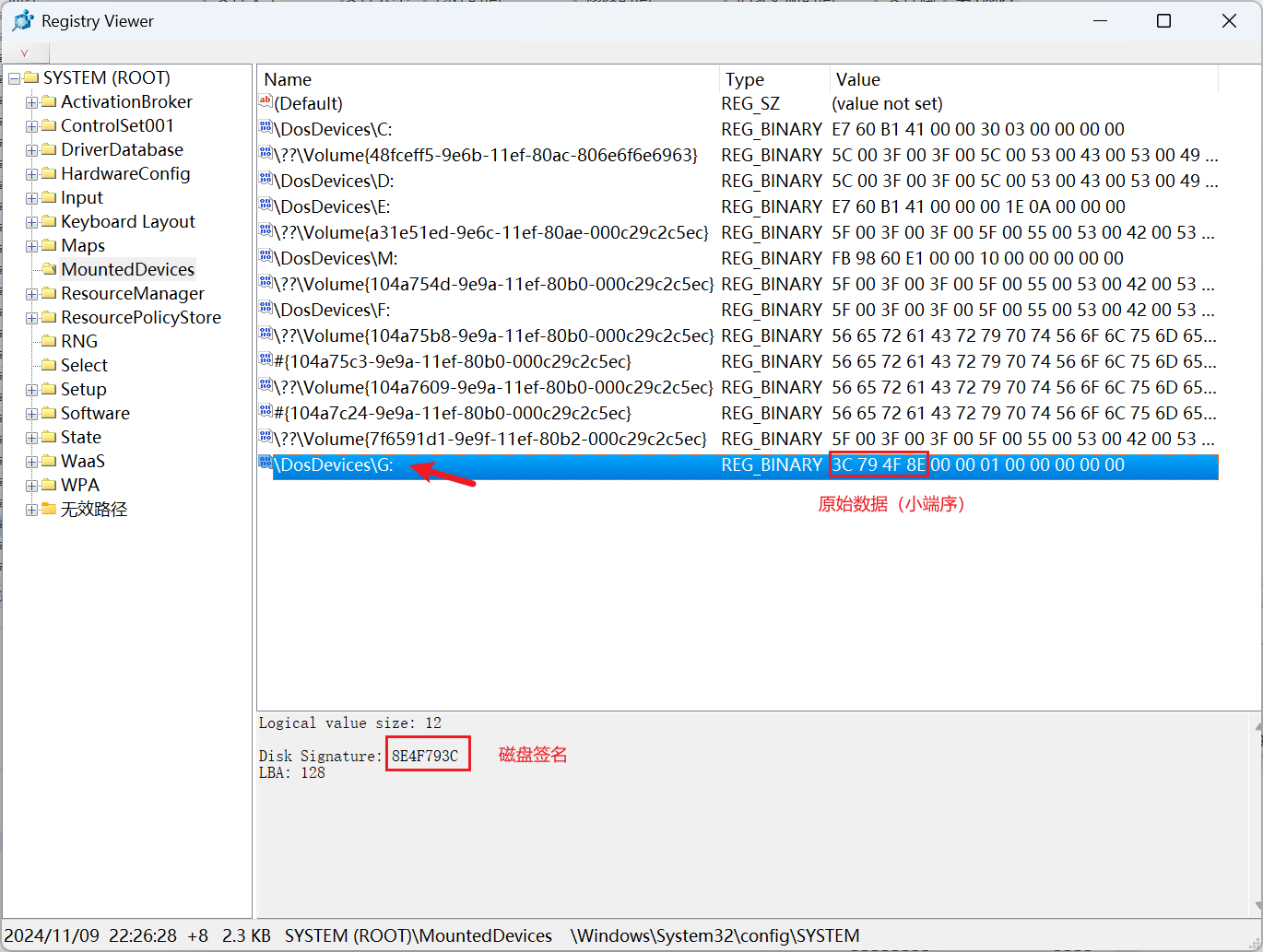Select the ResourcePolicyStore key

pyautogui.click(x=140, y=317)
